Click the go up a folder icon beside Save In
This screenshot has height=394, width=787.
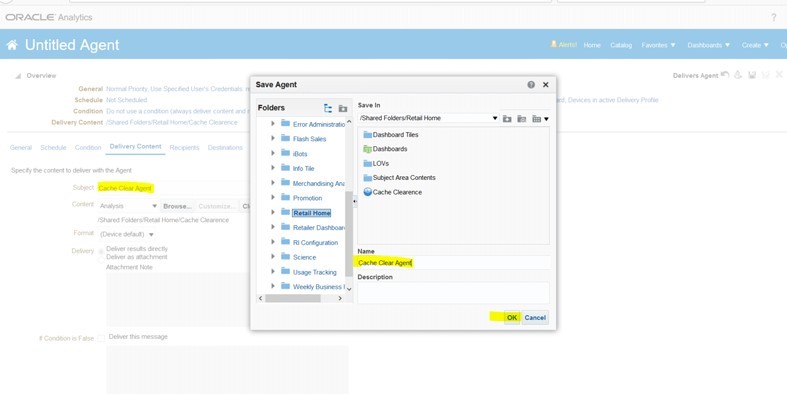[x=507, y=118]
